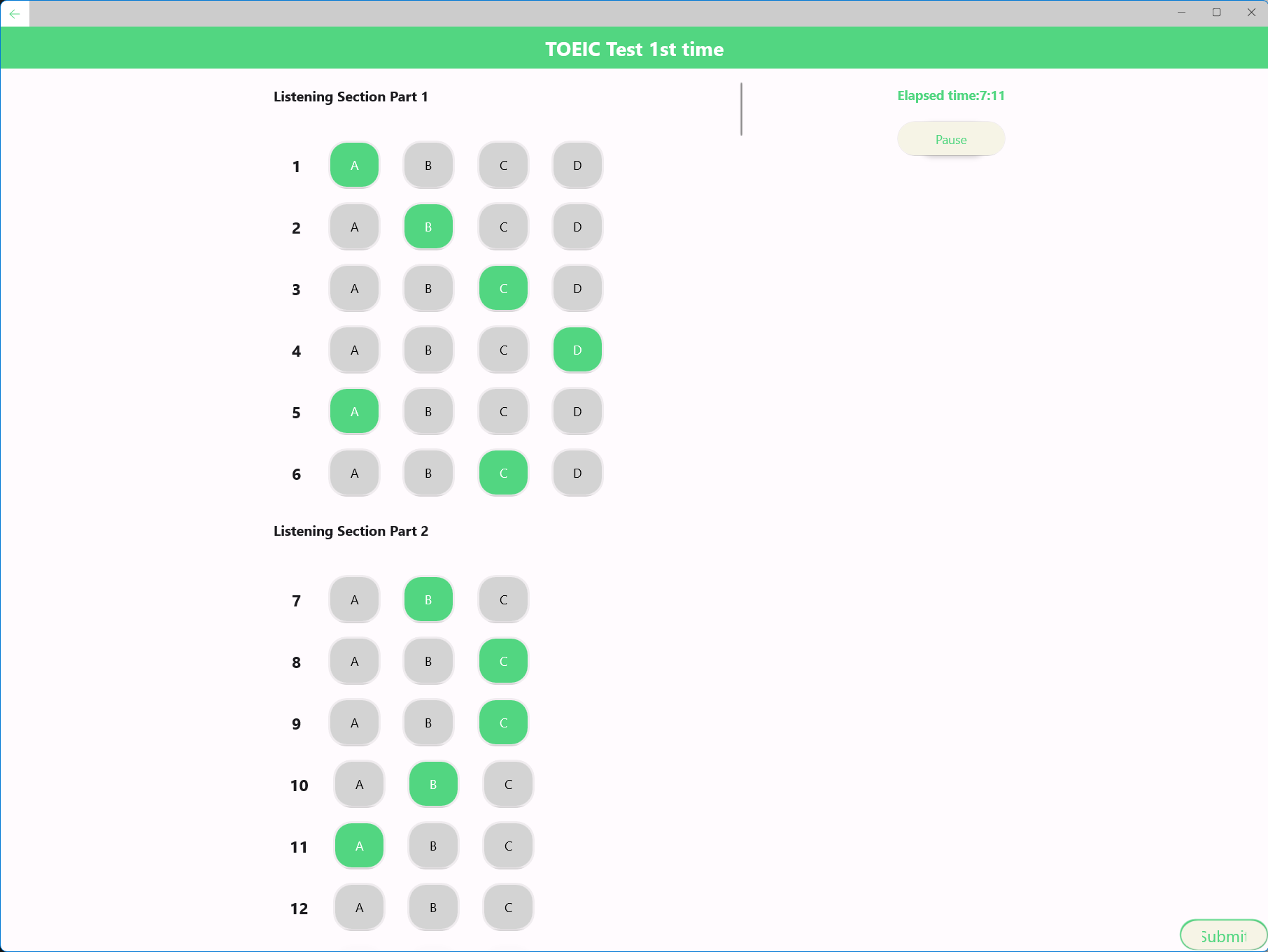Pick answer B for question 4

coord(428,350)
